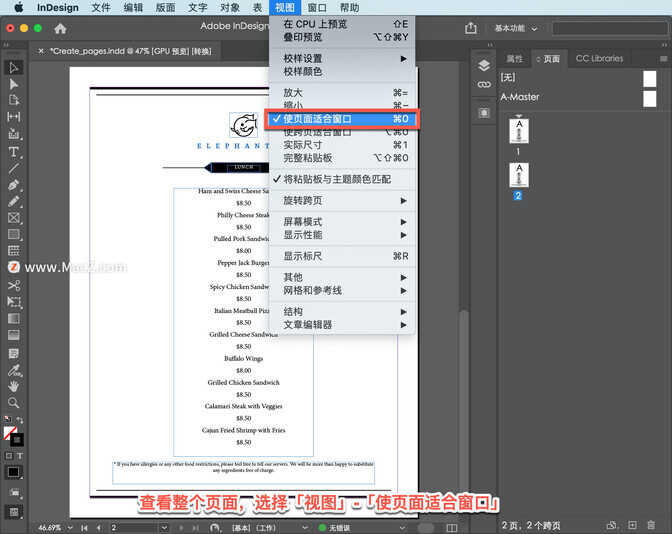Select the Eyedropper tool
This screenshot has height=534, width=672.
(14, 370)
